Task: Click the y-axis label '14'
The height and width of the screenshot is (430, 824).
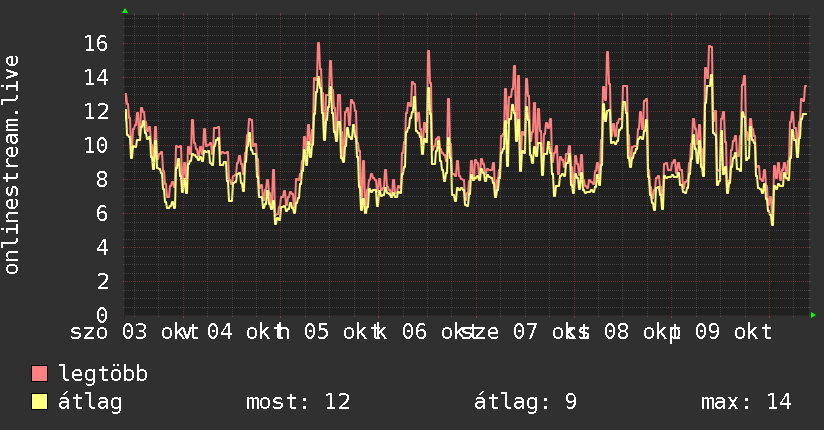Action: pos(96,78)
